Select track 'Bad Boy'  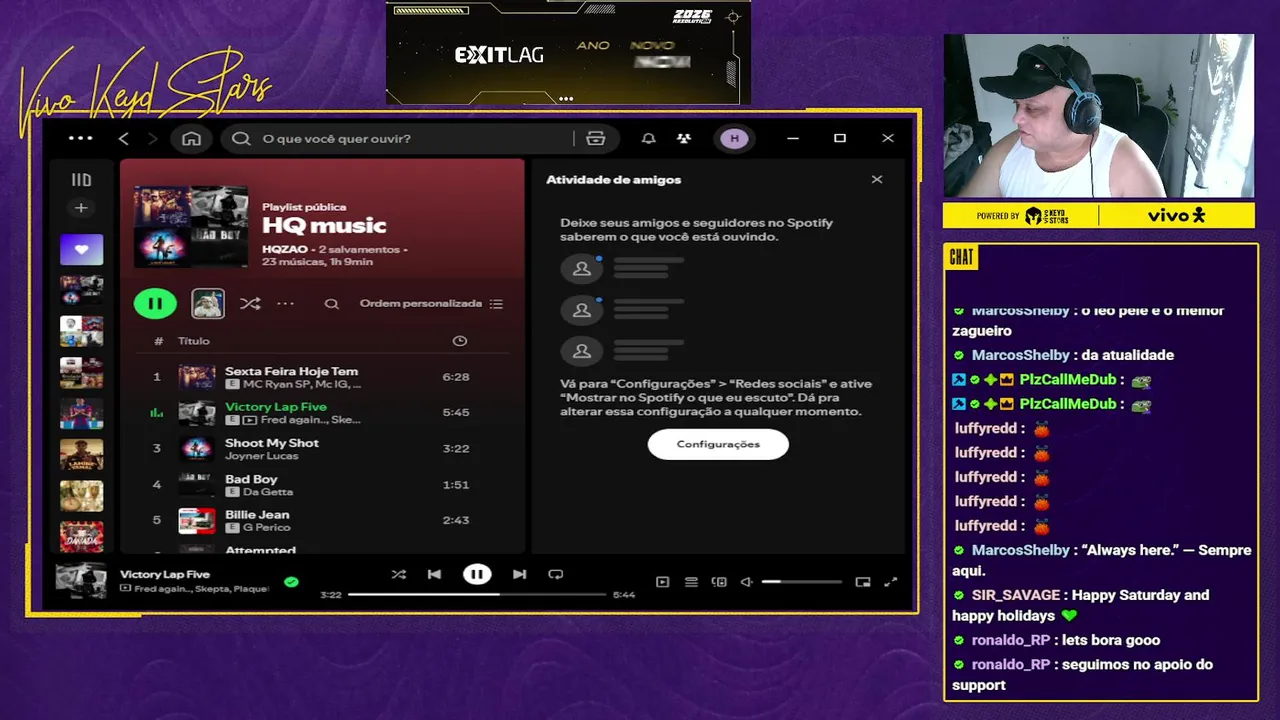(x=320, y=484)
